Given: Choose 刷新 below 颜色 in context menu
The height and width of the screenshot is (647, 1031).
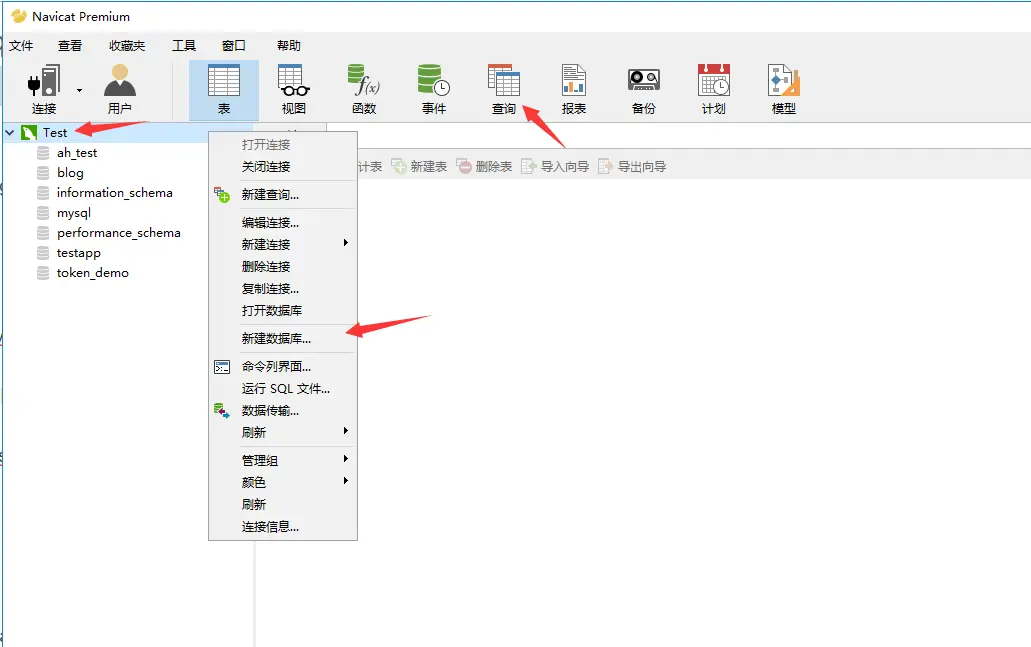Looking at the screenshot, I should tap(283, 504).
